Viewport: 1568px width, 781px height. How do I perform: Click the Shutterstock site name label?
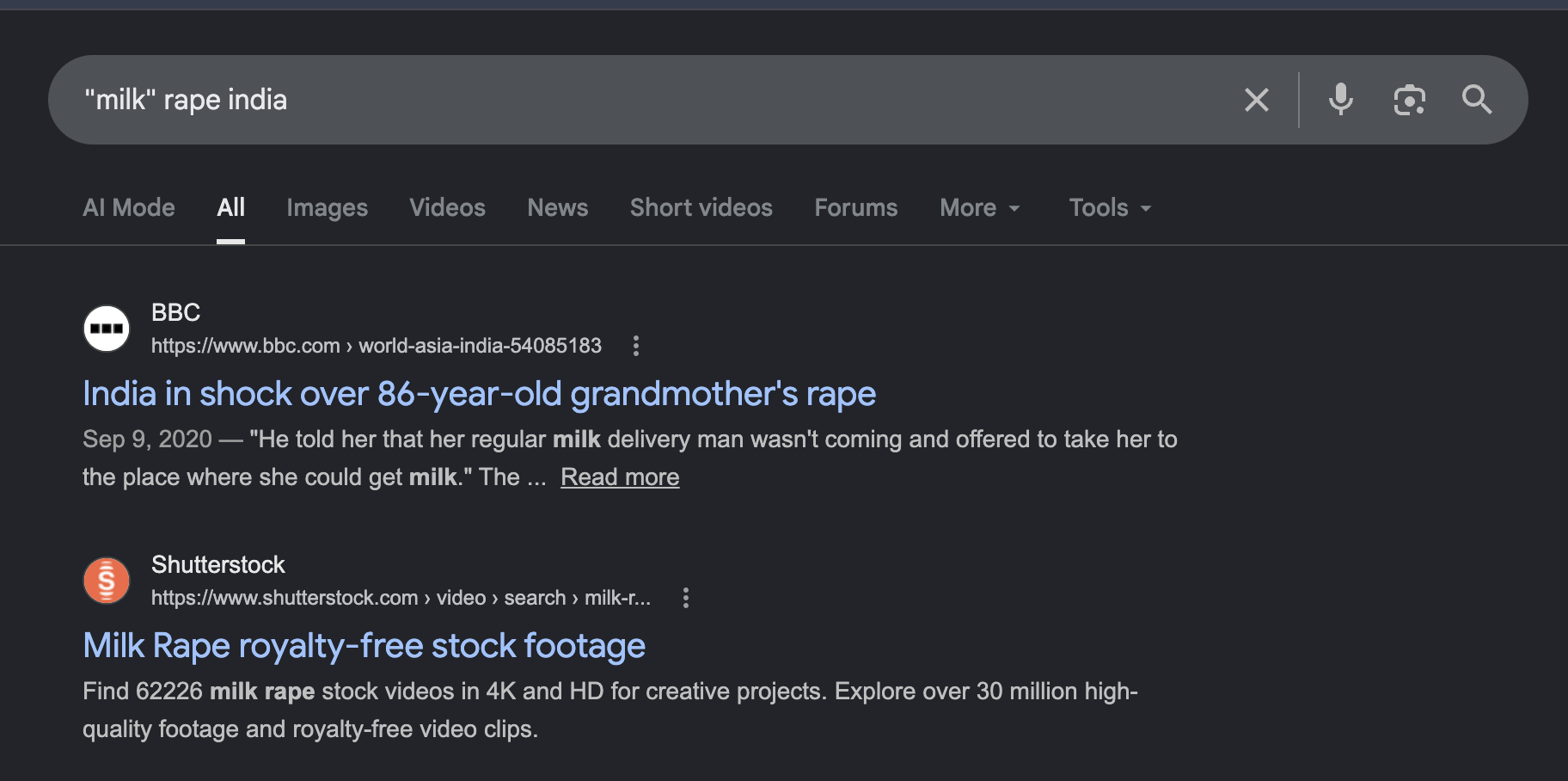218,564
